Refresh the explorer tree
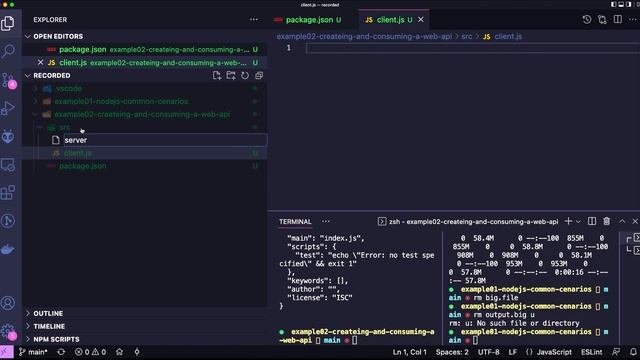Image resolution: width=640 pixels, height=360 pixels. 245,76
